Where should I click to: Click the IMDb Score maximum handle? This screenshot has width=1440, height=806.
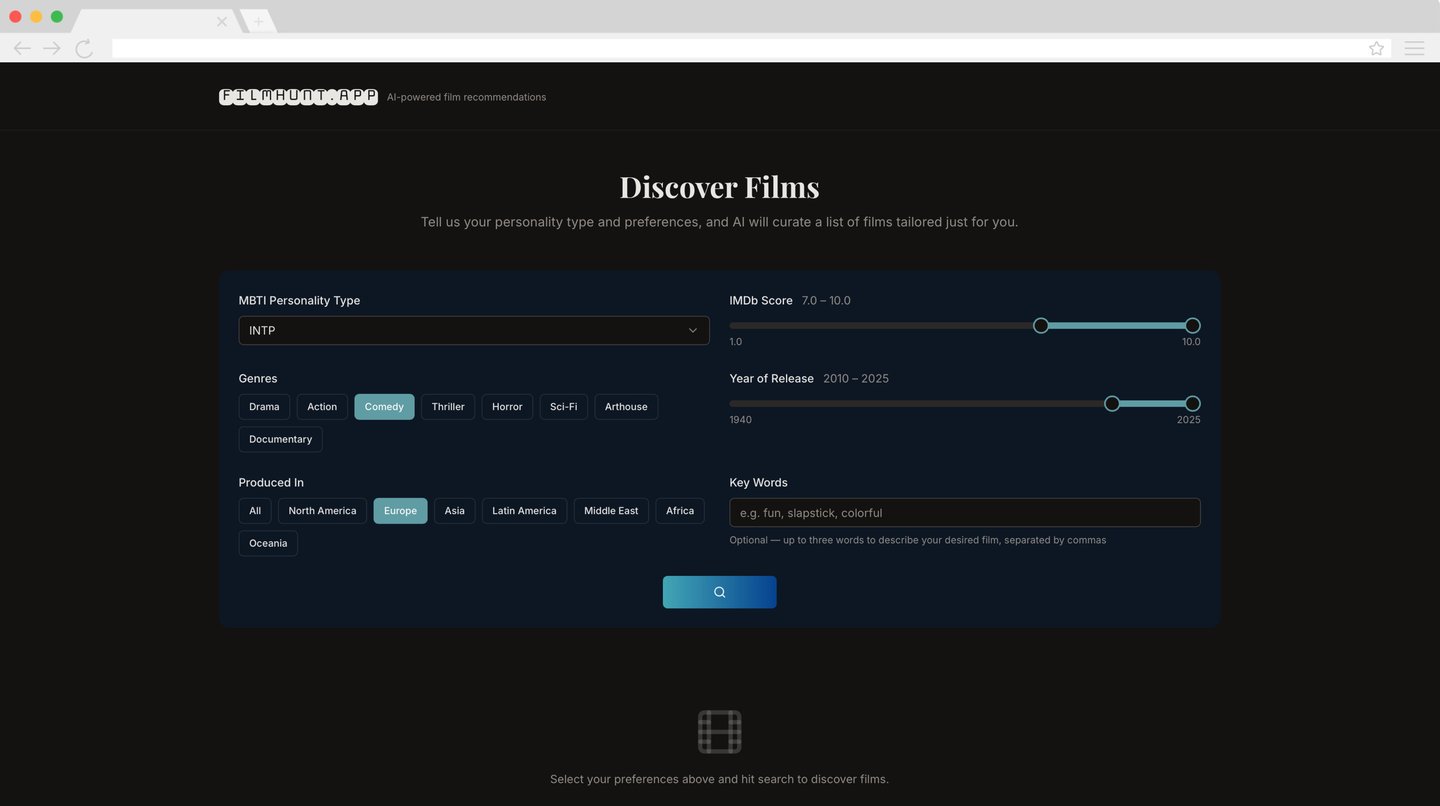coord(1192,326)
